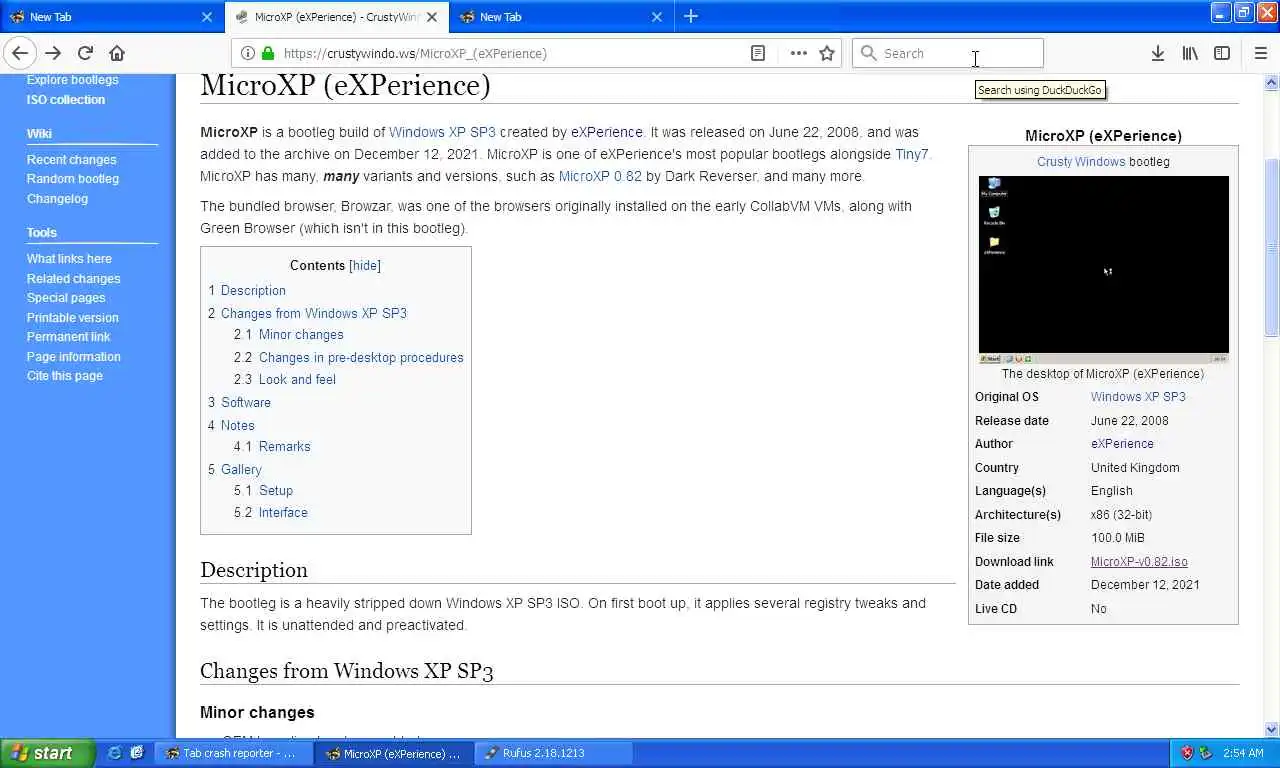Open Explore bootlegs sidebar link
The image size is (1280, 768).
(72, 80)
